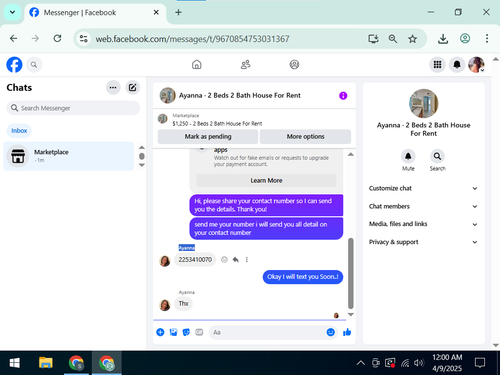
Task: Expand Privacy & support section
Action: pos(423,242)
